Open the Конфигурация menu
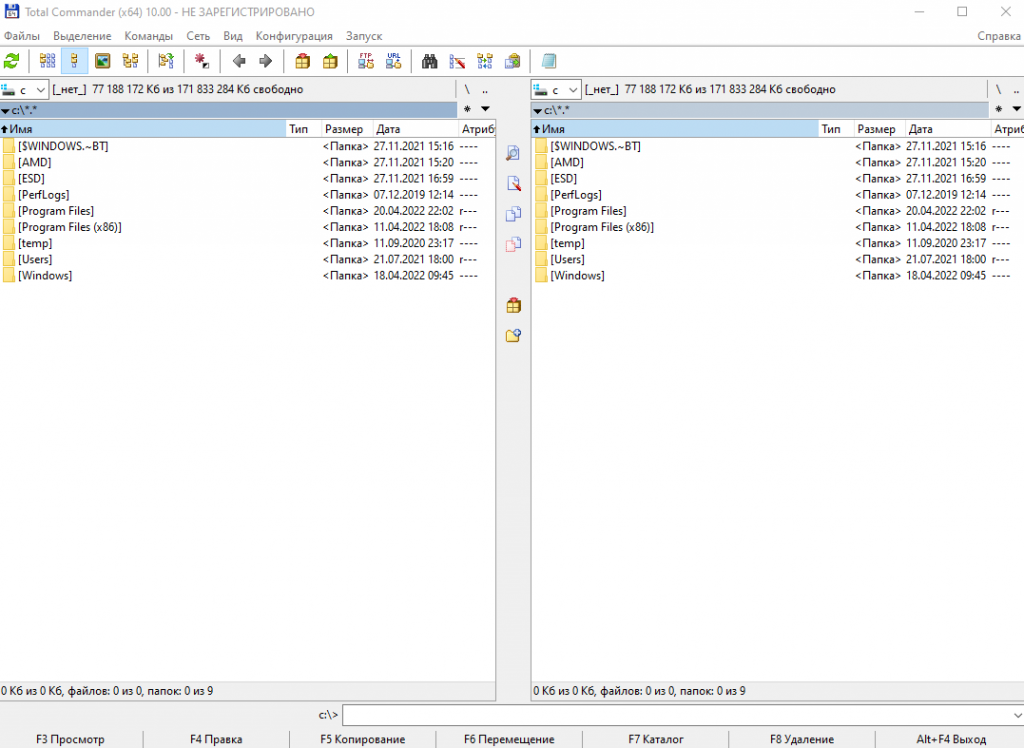1024x748 pixels. point(293,36)
